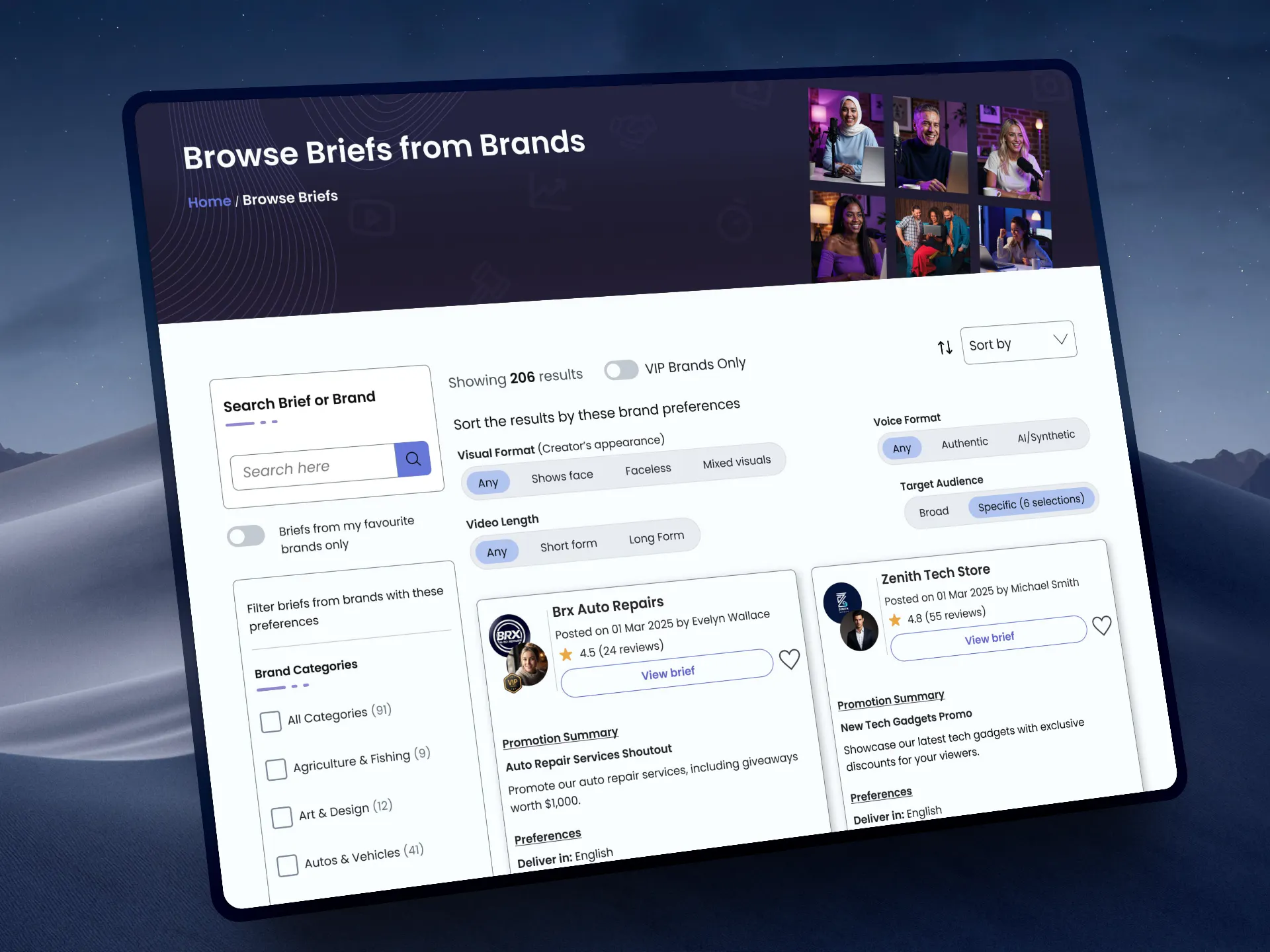This screenshot has height=952, width=1270.
Task: Select Any under Visual Format
Action: coord(488,483)
